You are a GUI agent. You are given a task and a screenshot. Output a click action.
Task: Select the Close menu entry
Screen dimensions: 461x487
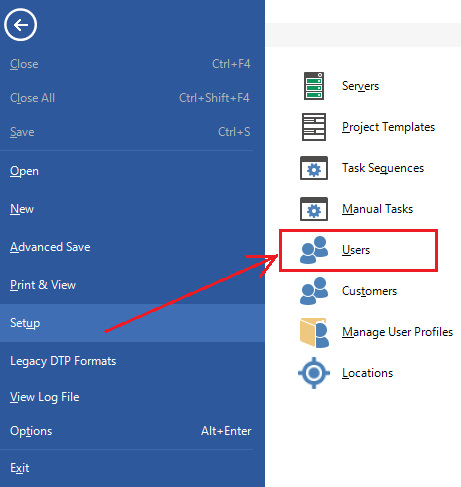click(x=132, y=64)
